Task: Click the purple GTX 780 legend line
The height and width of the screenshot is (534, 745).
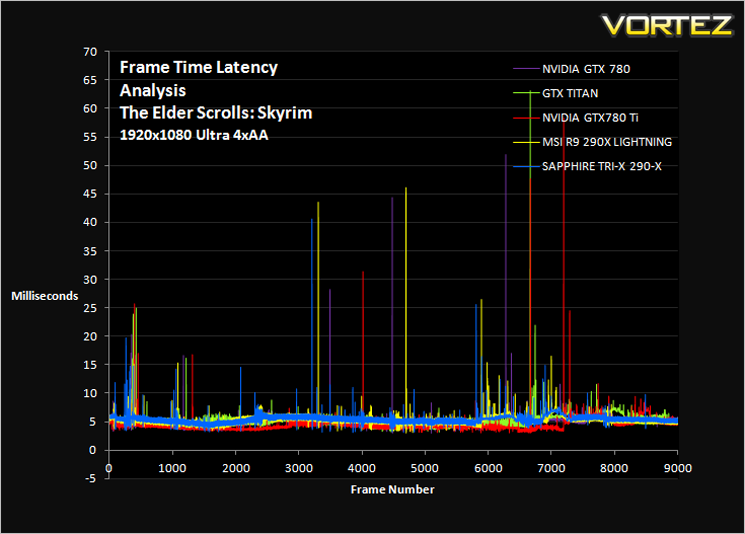Action: (526, 69)
